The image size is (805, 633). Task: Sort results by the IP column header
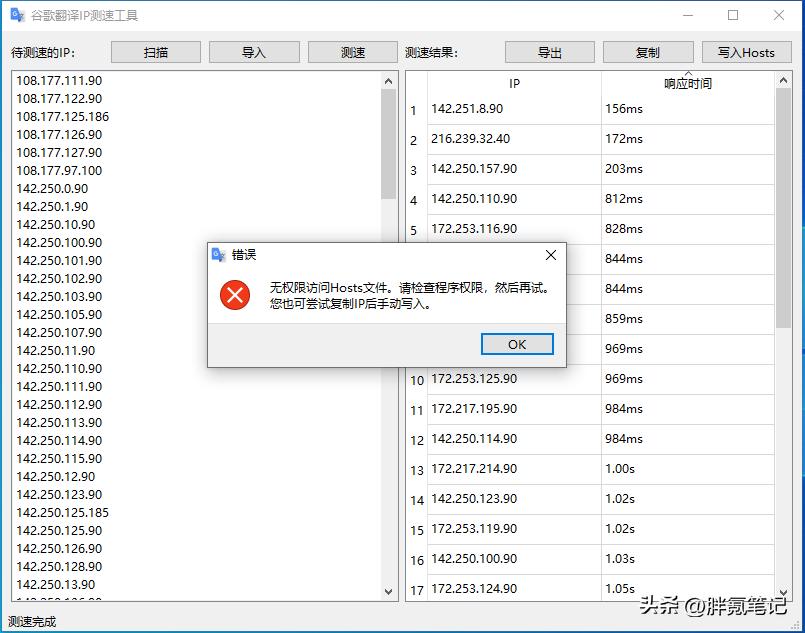[x=513, y=83]
